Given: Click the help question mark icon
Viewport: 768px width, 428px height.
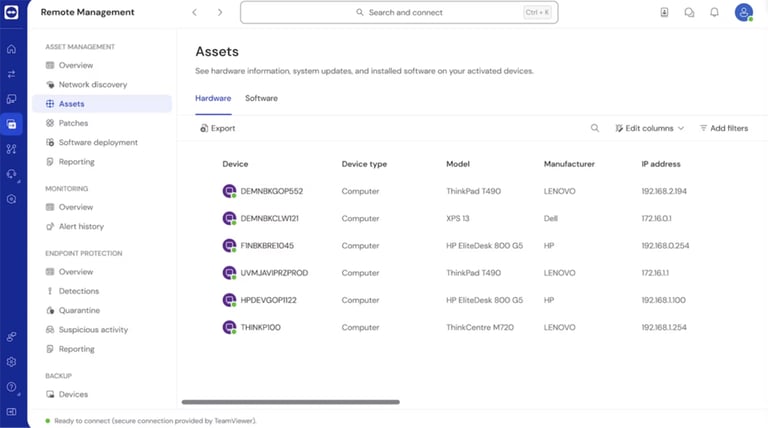Looking at the screenshot, I should point(11,387).
